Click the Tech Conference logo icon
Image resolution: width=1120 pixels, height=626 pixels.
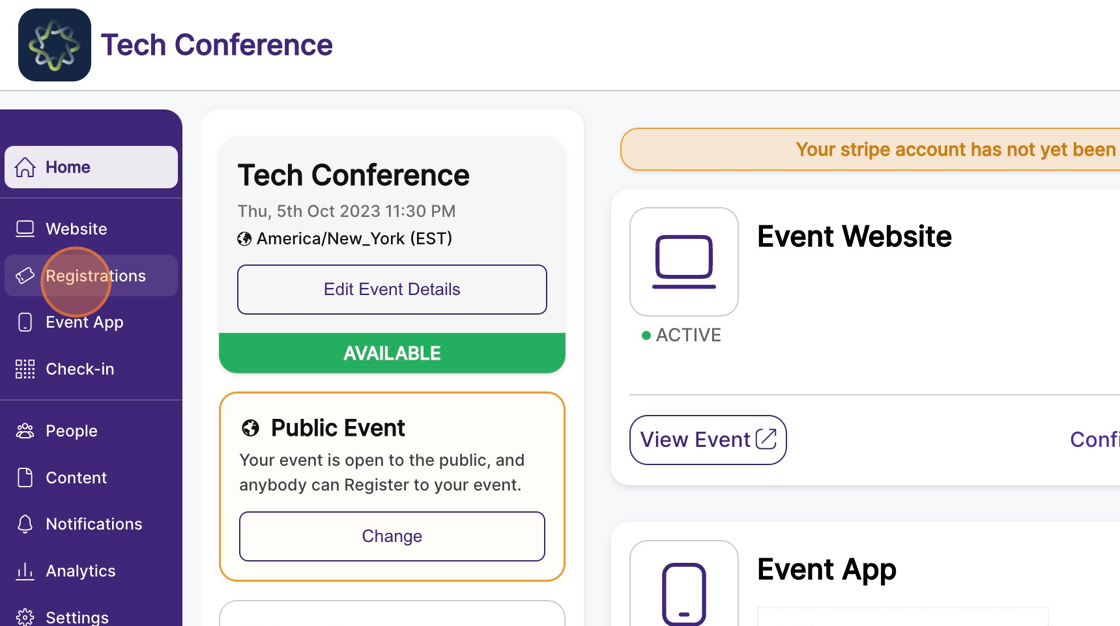point(54,45)
